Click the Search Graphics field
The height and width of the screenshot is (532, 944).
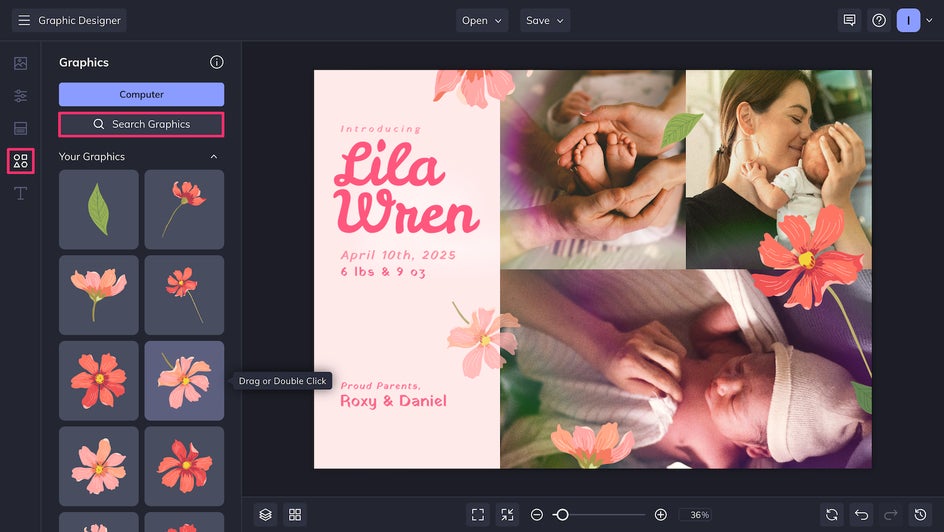tap(141, 124)
